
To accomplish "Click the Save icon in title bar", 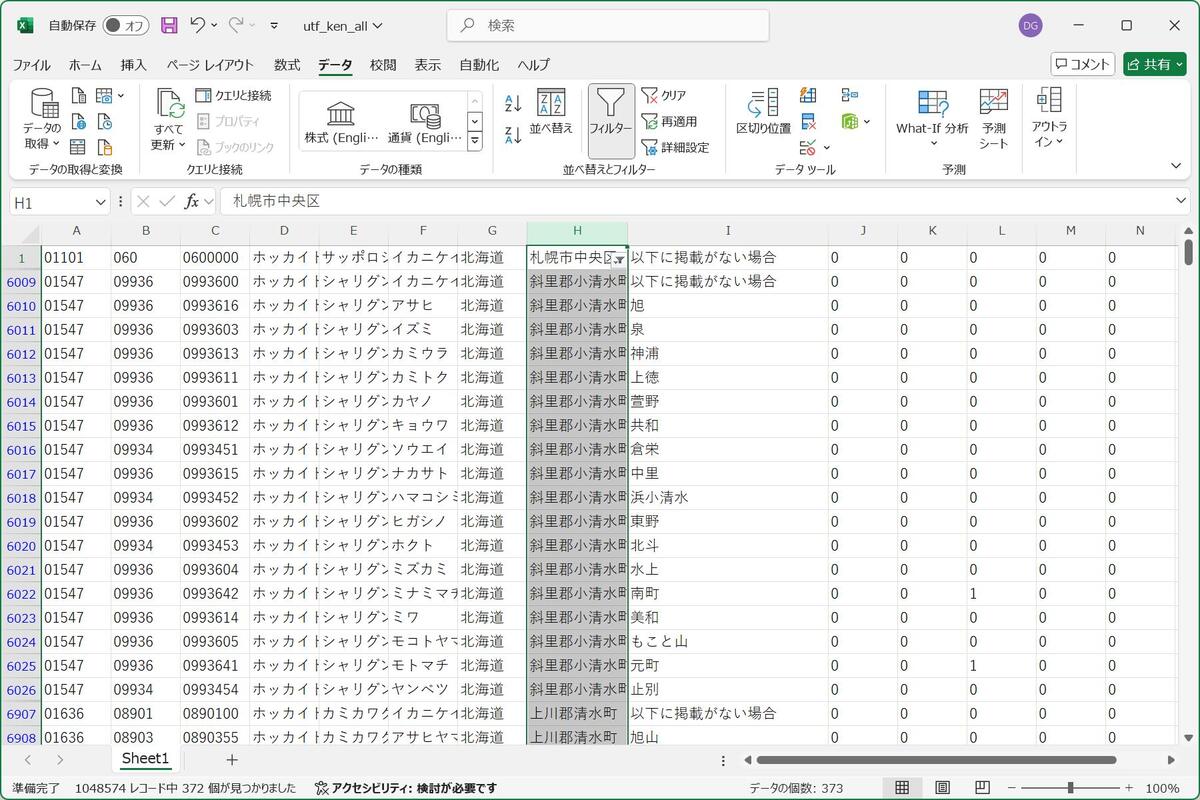I will (x=169, y=25).
